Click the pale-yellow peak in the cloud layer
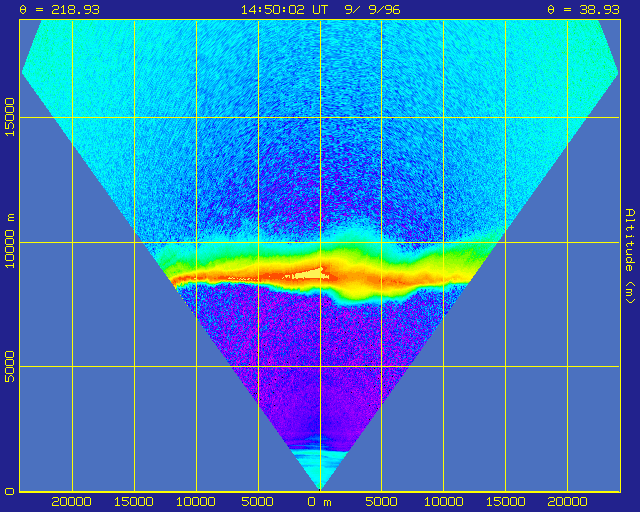 click(x=309, y=274)
